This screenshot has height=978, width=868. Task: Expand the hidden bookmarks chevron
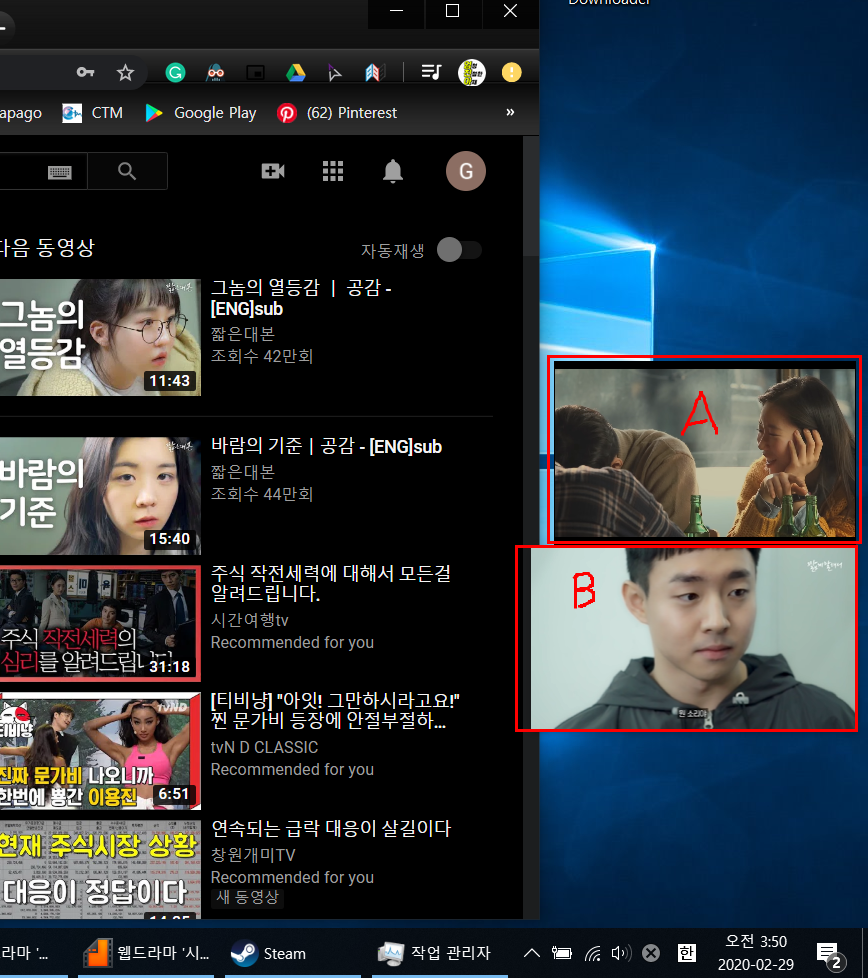point(510,112)
